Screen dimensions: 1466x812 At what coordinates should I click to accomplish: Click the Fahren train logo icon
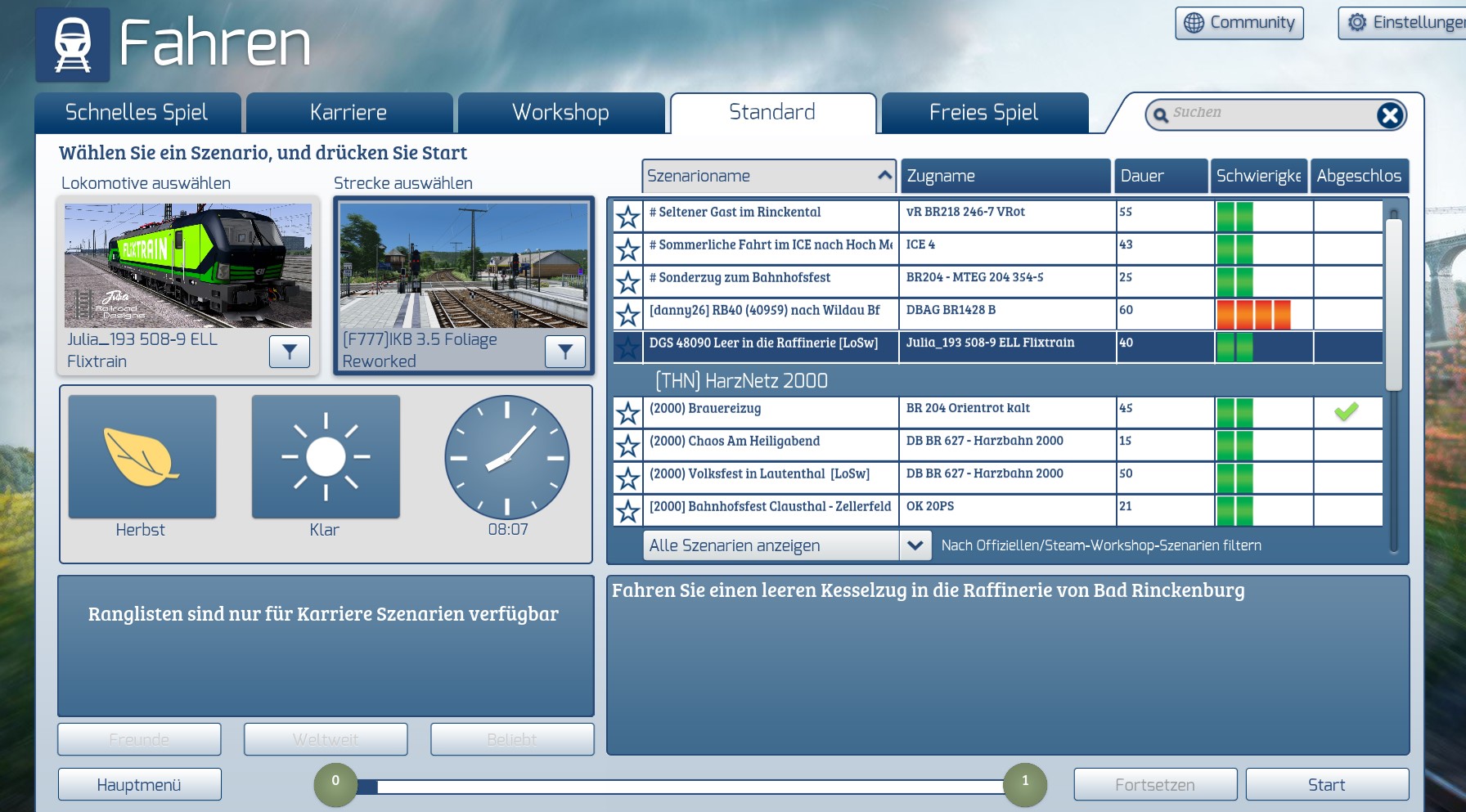pyautogui.click(x=73, y=45)
